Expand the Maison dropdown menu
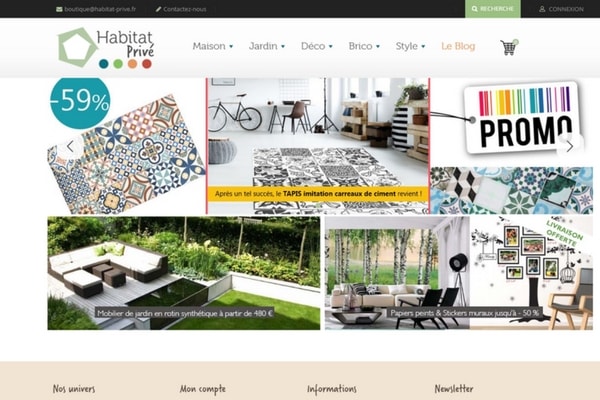Viewport: 600px width, 400px height. (x=213, y=46)
